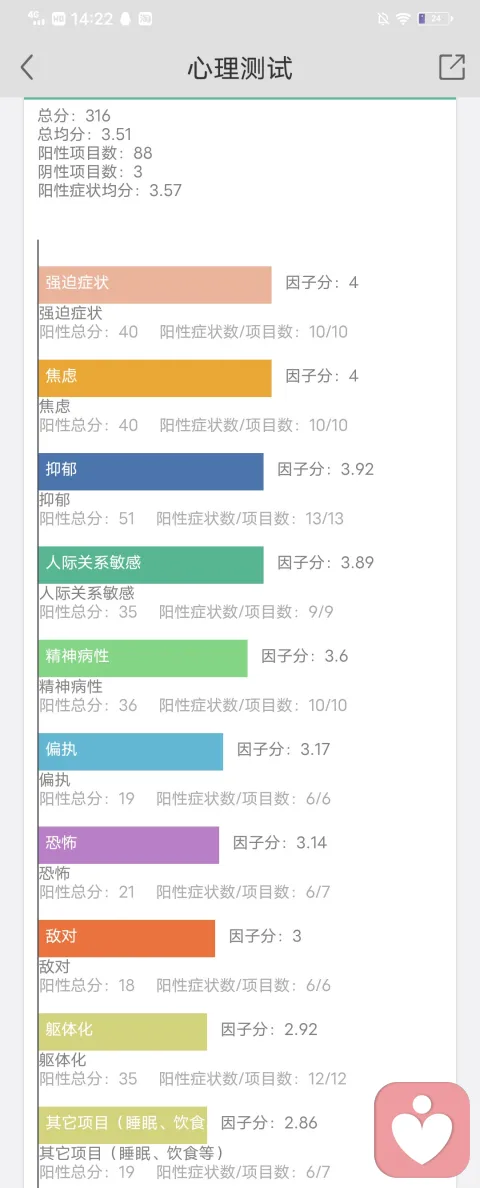This screenshot has height=1188, width=480.
Task: Tap the 心理测试 page title
Action: [x=240, y=68]
